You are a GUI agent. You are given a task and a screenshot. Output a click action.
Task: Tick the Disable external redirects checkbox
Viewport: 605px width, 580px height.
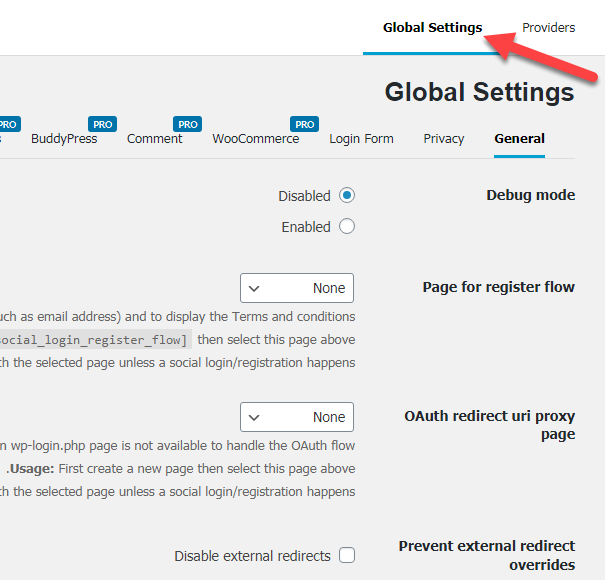click(x=346, y=555)
